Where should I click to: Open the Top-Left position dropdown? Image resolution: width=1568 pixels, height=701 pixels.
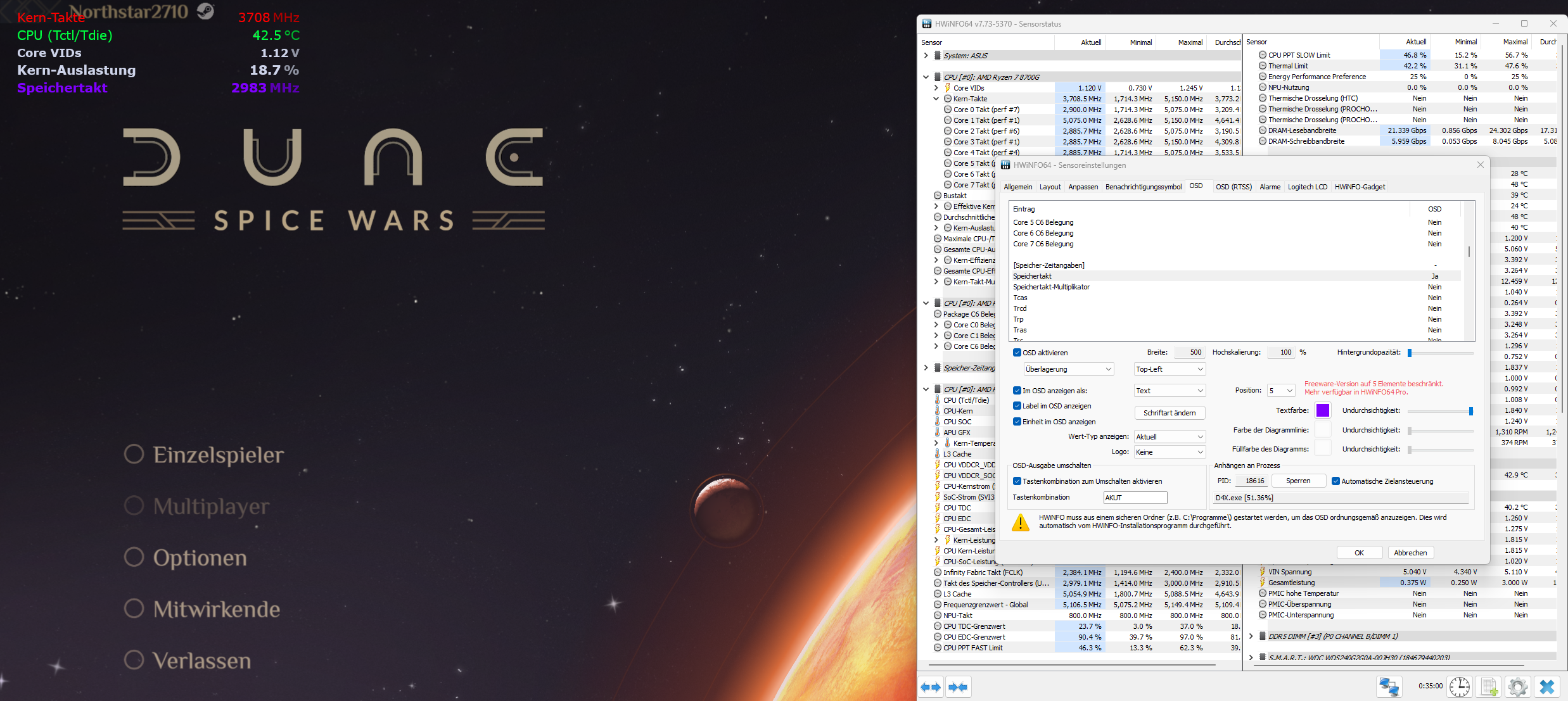click(x=1170, y=369)
